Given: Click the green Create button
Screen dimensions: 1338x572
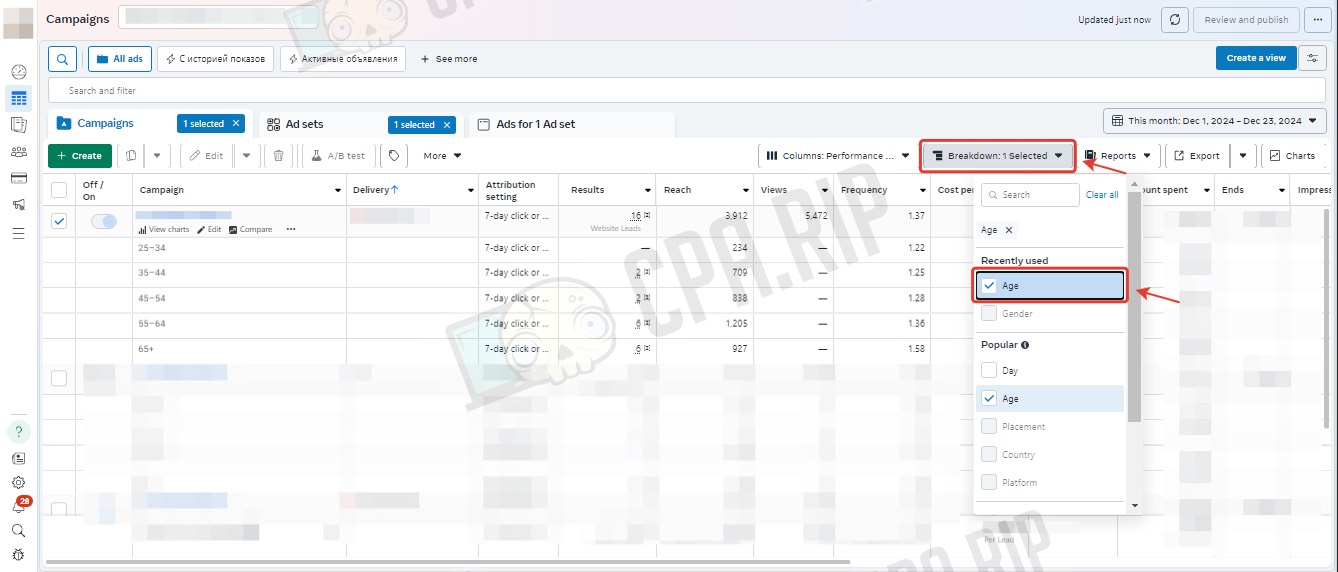Looking at the screenshot, I should 80,156.
